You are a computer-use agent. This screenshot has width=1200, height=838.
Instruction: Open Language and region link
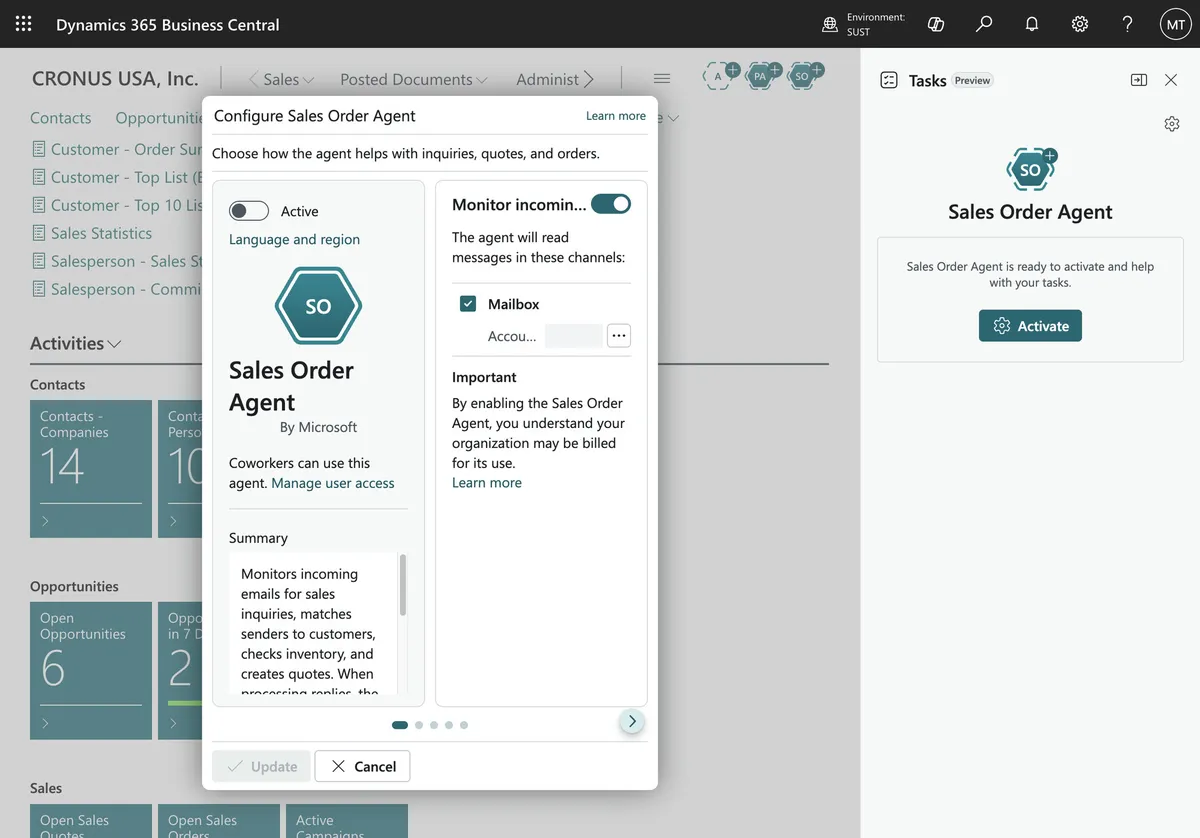[294, 239]
